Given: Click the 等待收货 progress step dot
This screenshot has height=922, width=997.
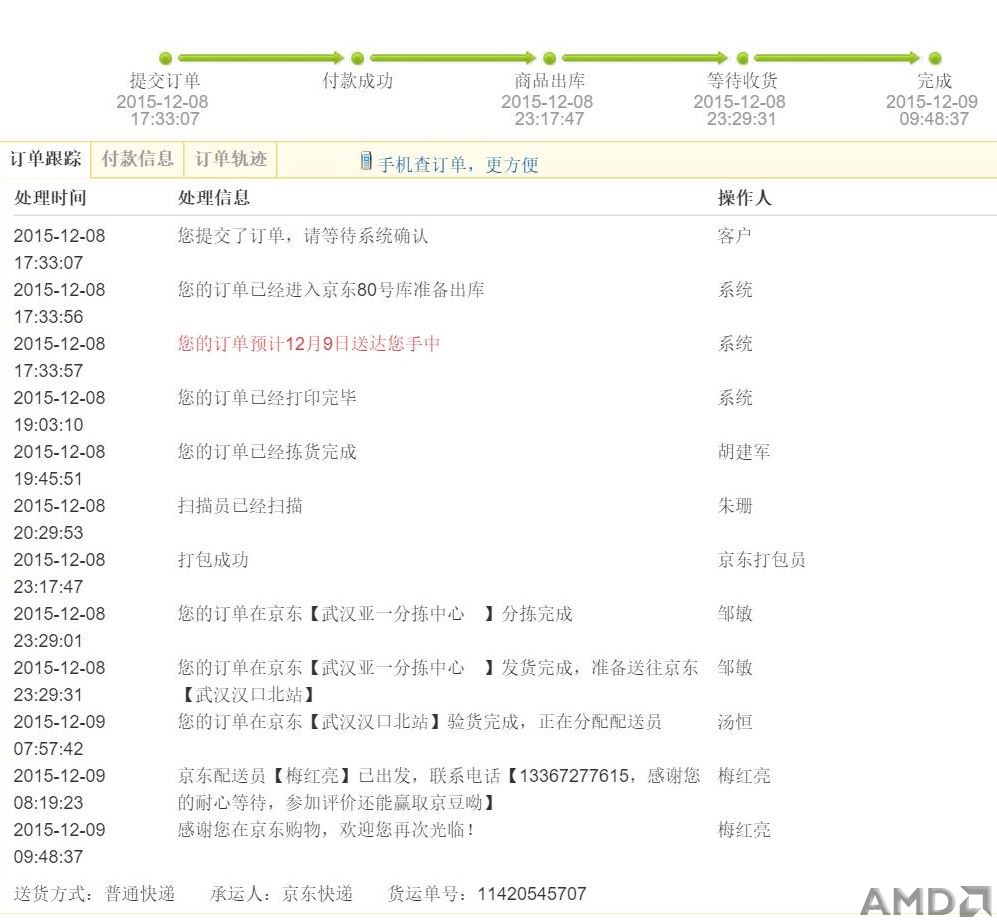Looking at the screenshot, I should click(742, 58).
